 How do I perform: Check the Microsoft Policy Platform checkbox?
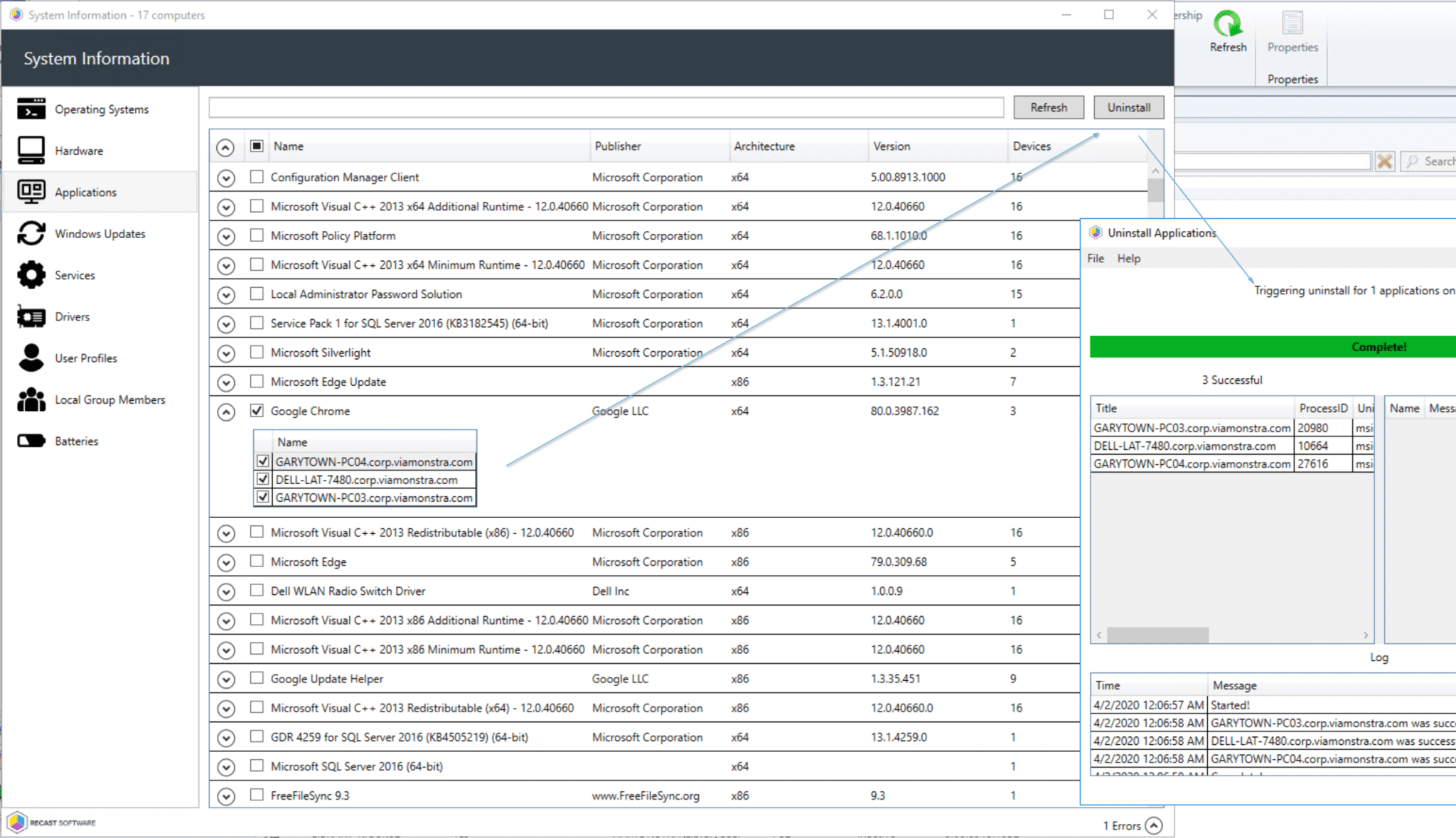[257, 235]
